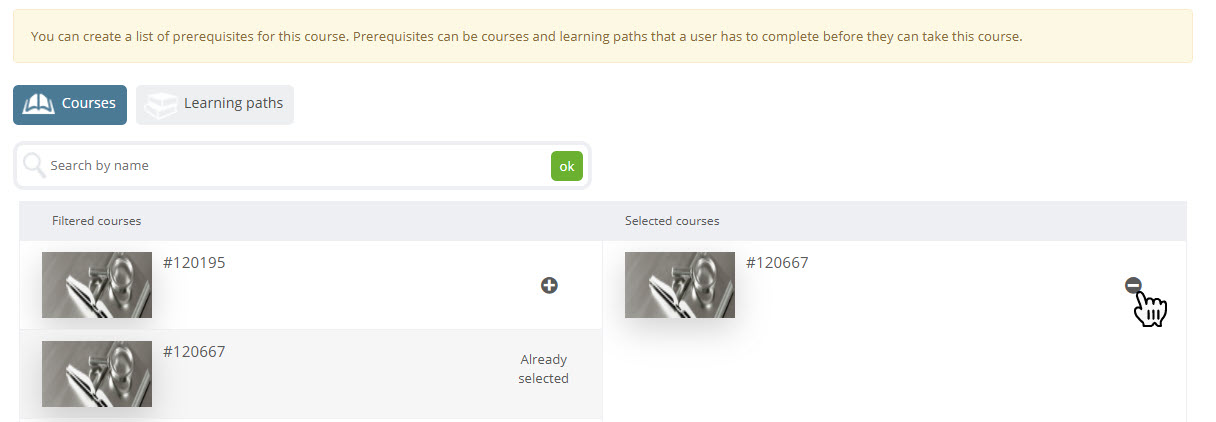Viewport: 1216px width, 422px height.
Task: Click the Filtered courses column header
Action: point(96,221)
